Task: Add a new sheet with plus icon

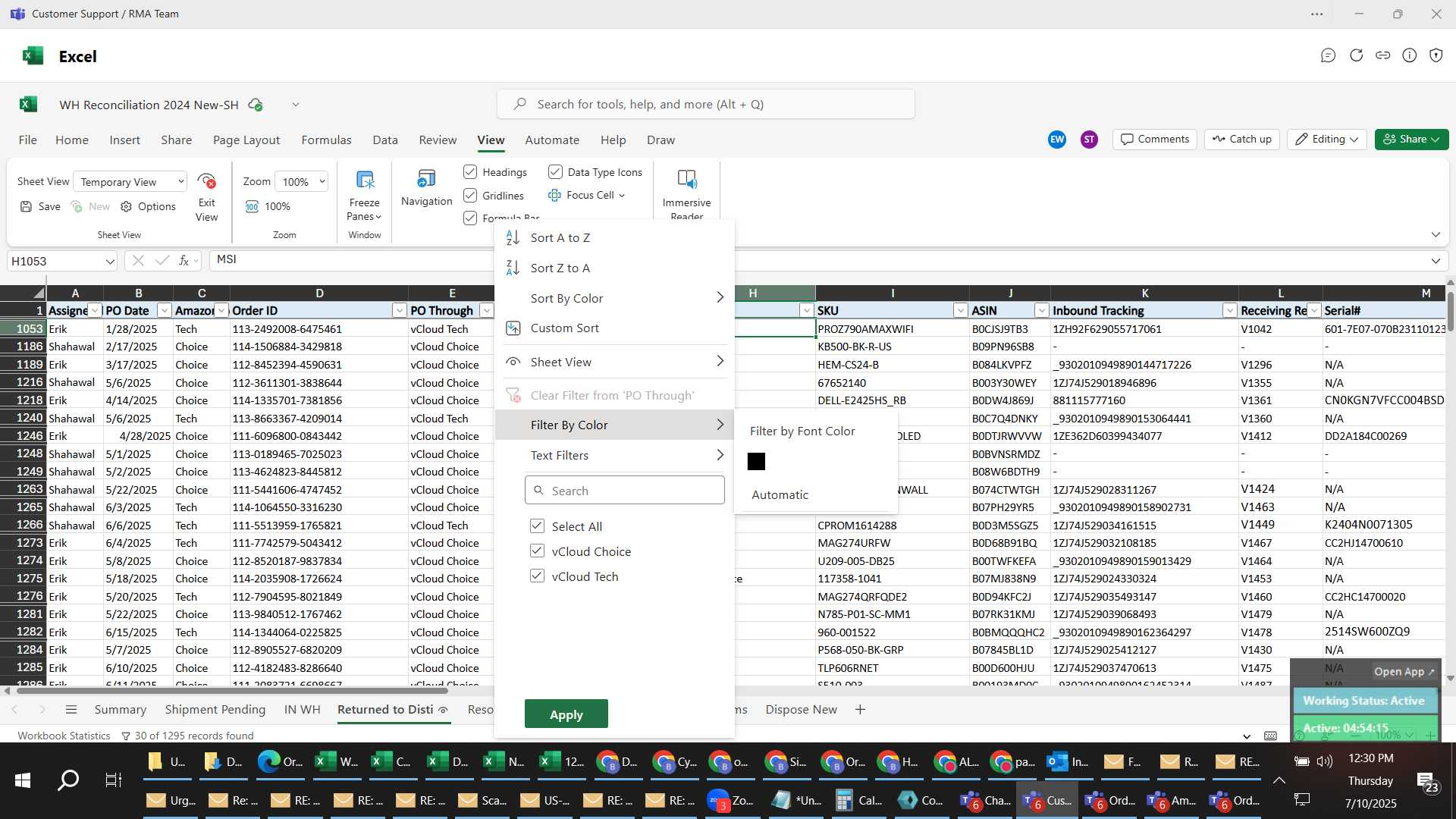Action: coord(860,709)
